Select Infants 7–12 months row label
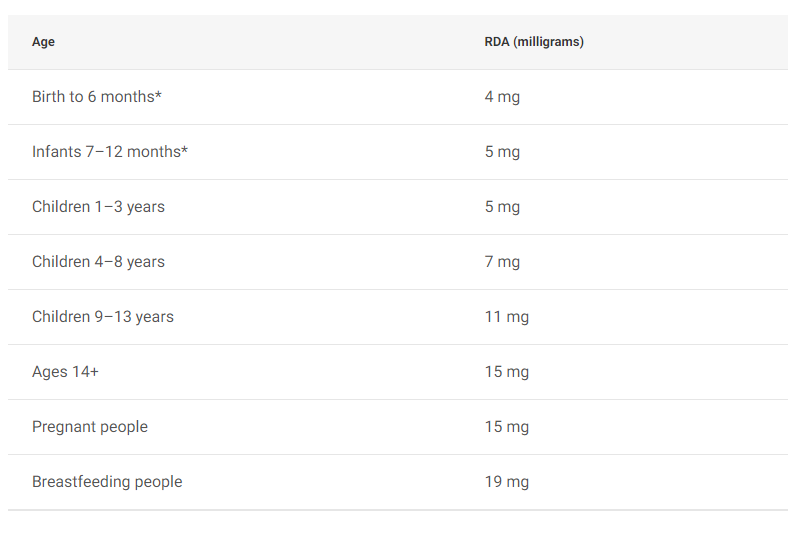The width and height of the screenshot is (803, 533). point(110,152)
